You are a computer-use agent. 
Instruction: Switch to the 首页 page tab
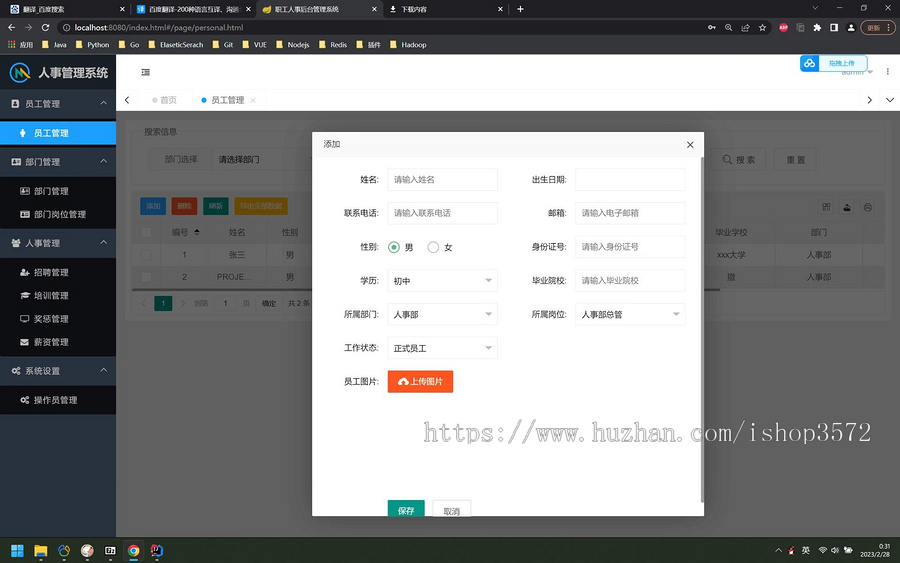click(x=164, y=100)
